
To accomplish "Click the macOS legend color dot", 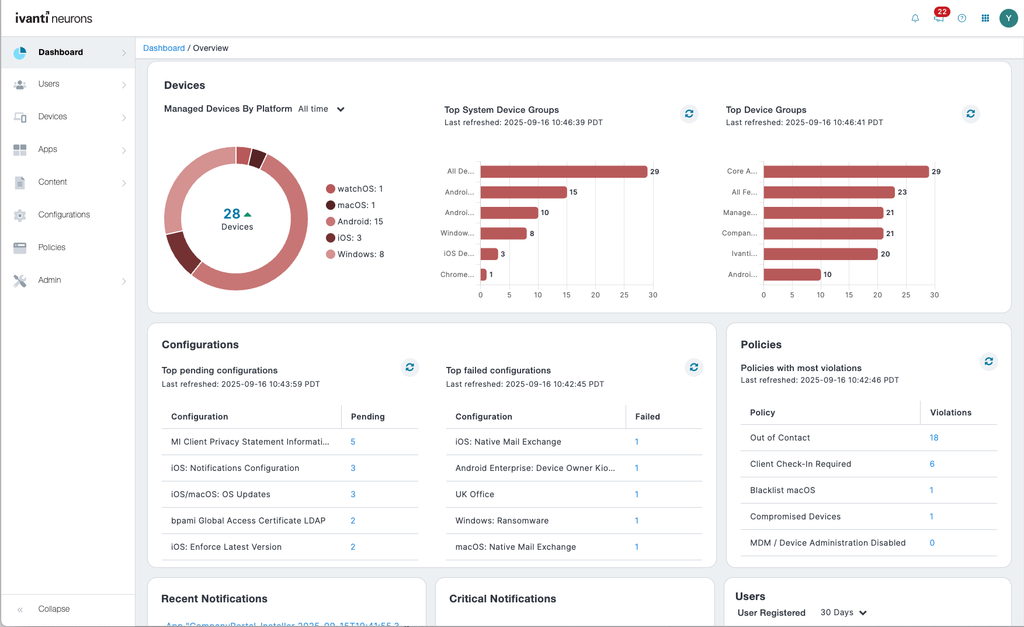I will (330, 205).
